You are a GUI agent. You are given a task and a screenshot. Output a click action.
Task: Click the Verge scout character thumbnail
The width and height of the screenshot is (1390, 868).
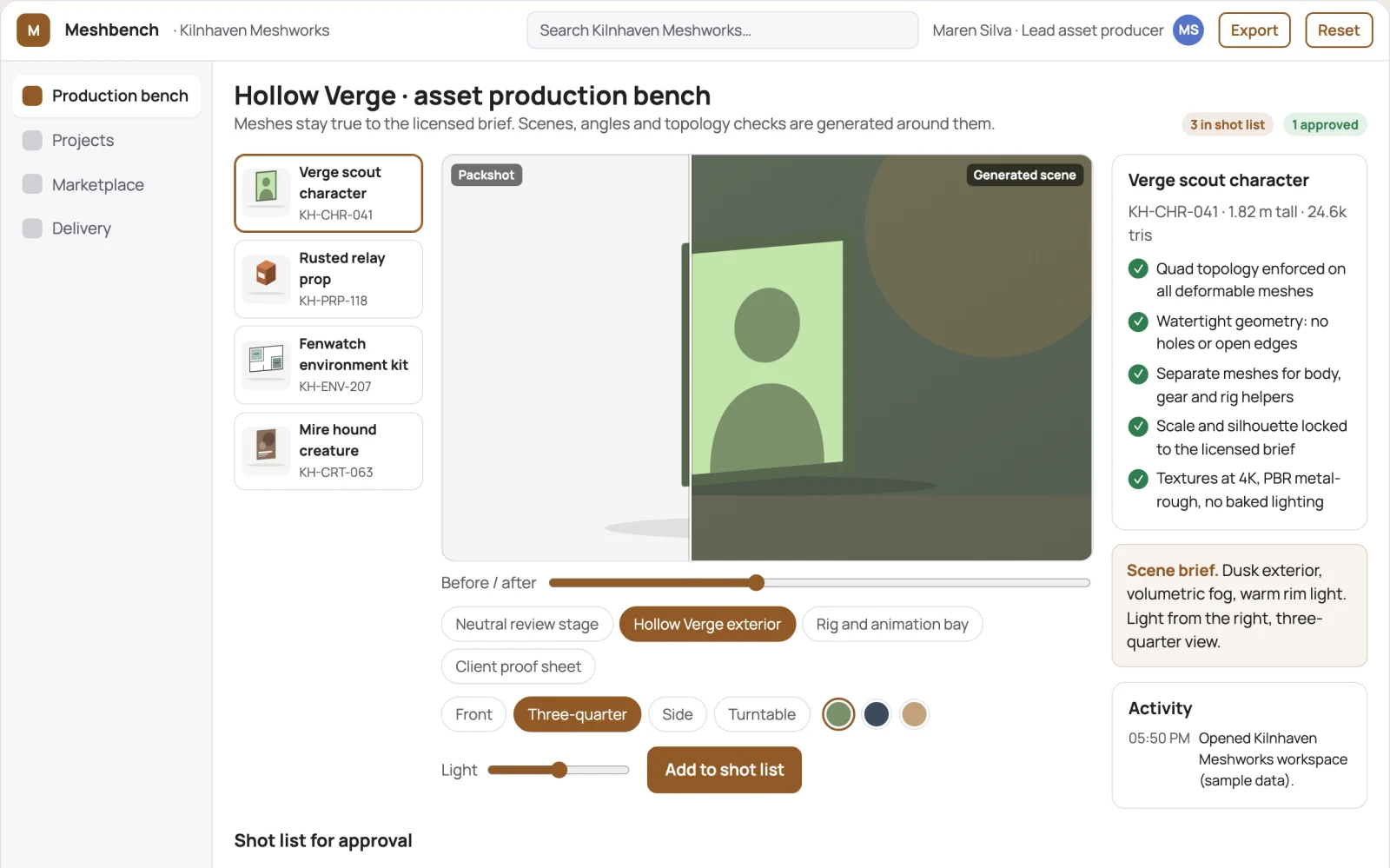[x=267, y=193]
